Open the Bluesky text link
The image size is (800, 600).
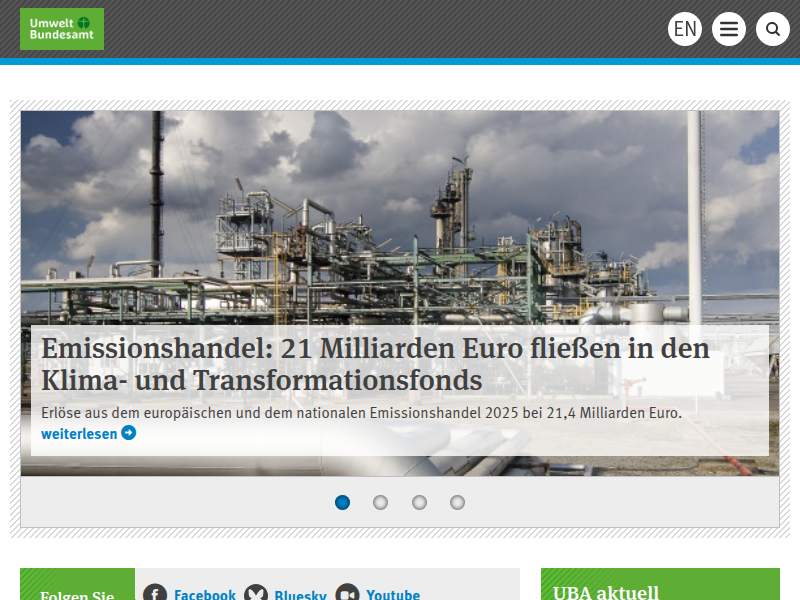click(300, 595)
